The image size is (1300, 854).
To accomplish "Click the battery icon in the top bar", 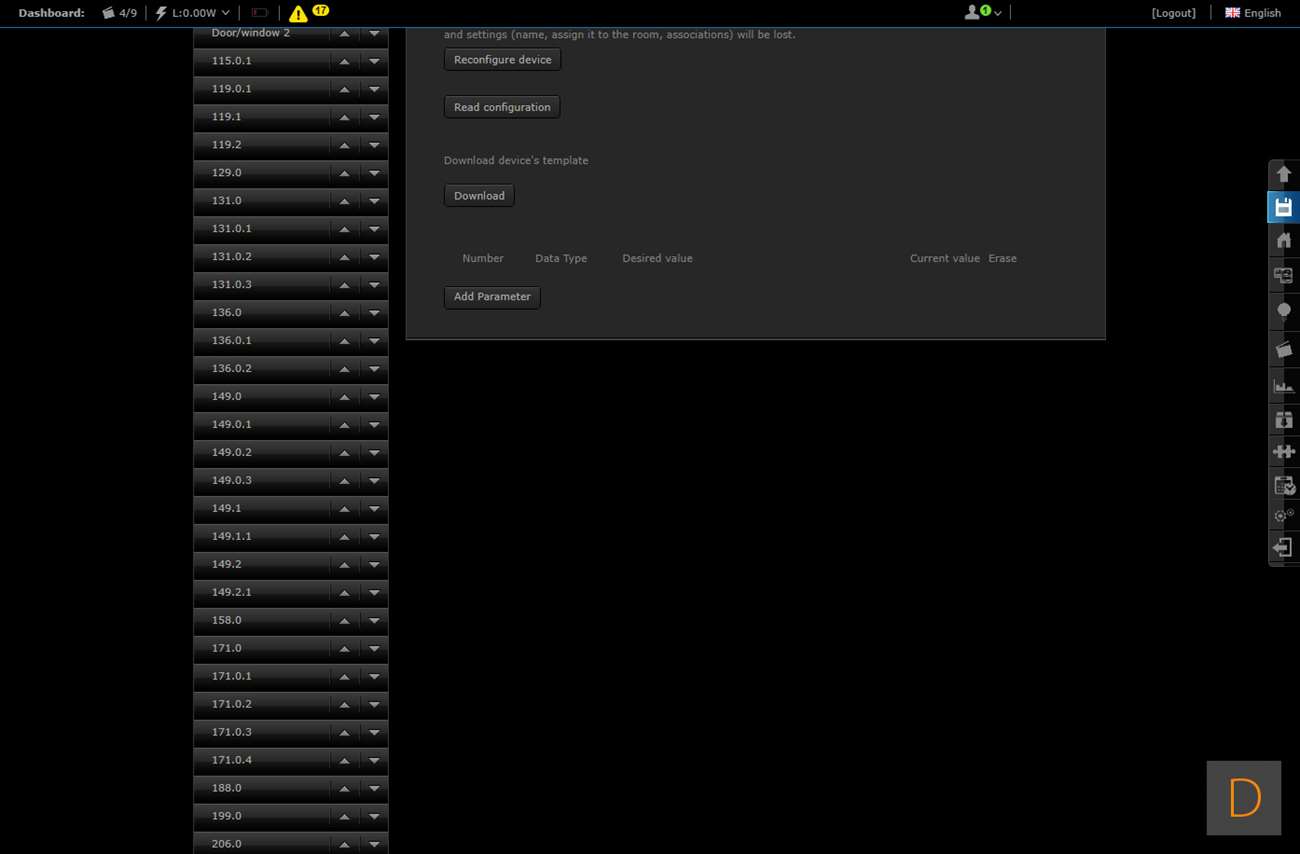I will 260,13.
